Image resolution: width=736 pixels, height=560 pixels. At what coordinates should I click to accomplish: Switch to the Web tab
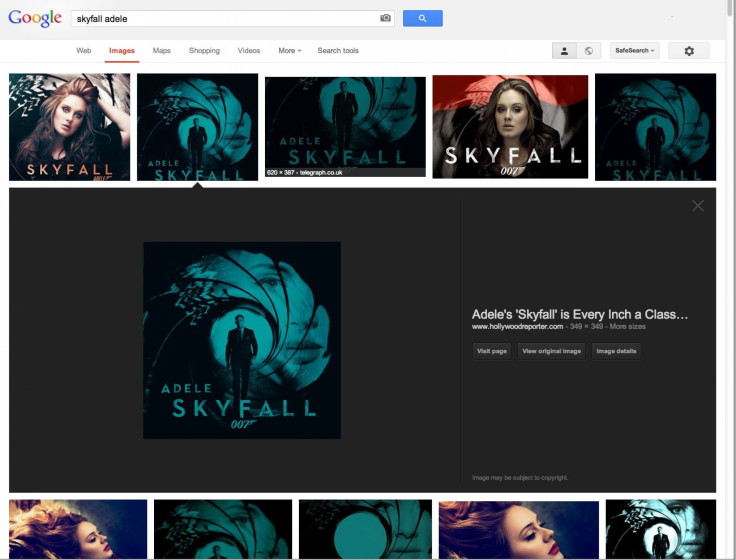pyautogui.click(x=84, y=51)
